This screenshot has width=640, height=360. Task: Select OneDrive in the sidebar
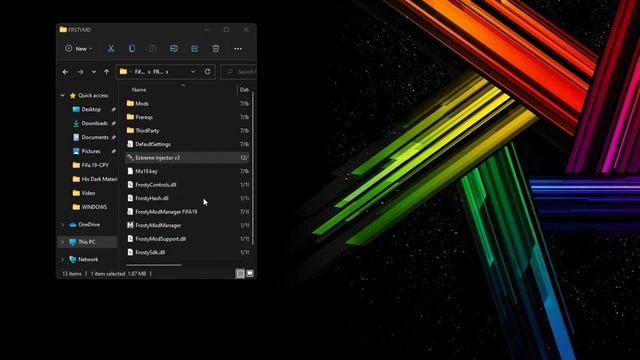[x=89, y=224]
